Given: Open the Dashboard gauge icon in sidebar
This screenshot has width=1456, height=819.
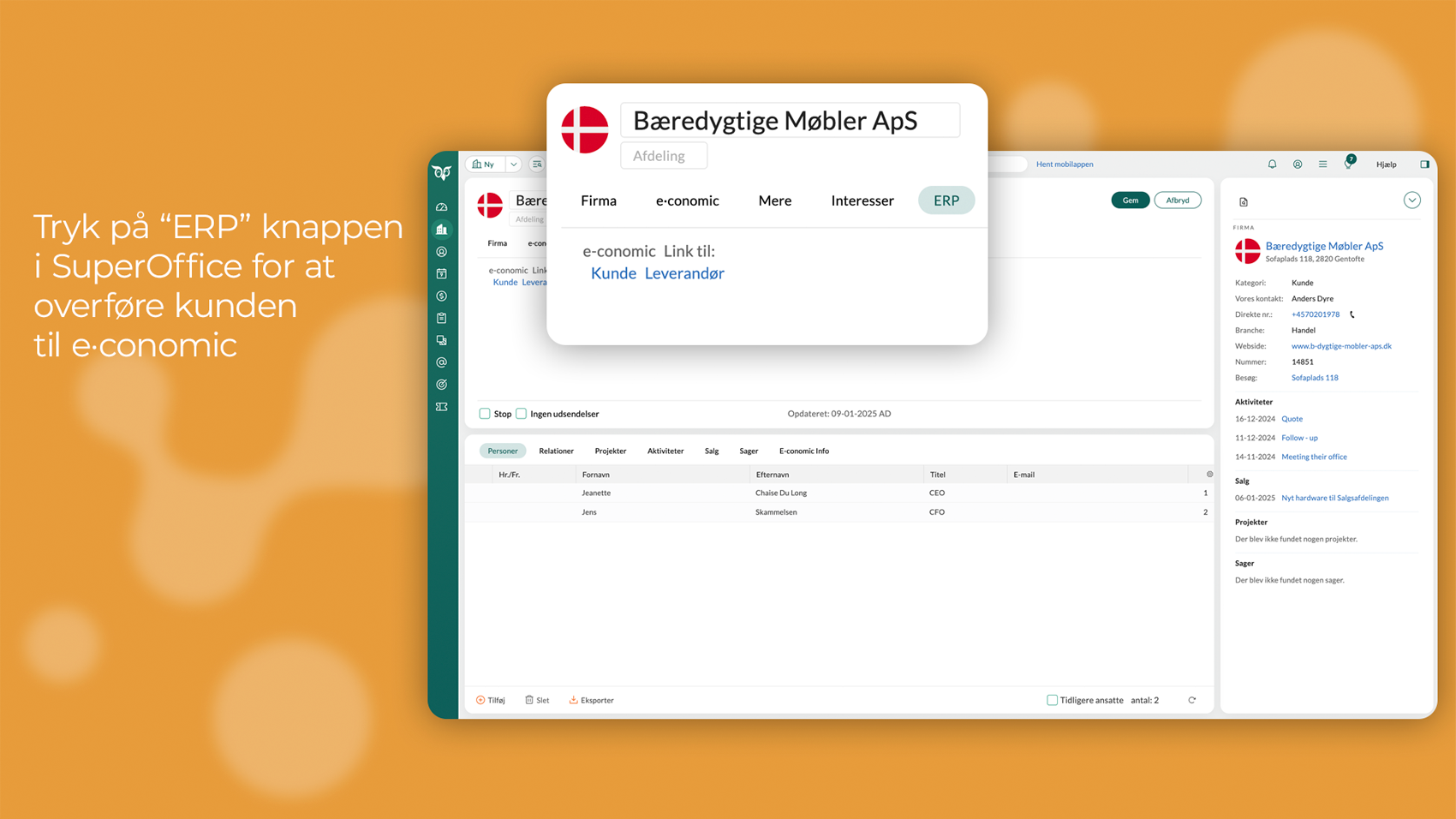Looking at the screenshot, I should (442, 207).
